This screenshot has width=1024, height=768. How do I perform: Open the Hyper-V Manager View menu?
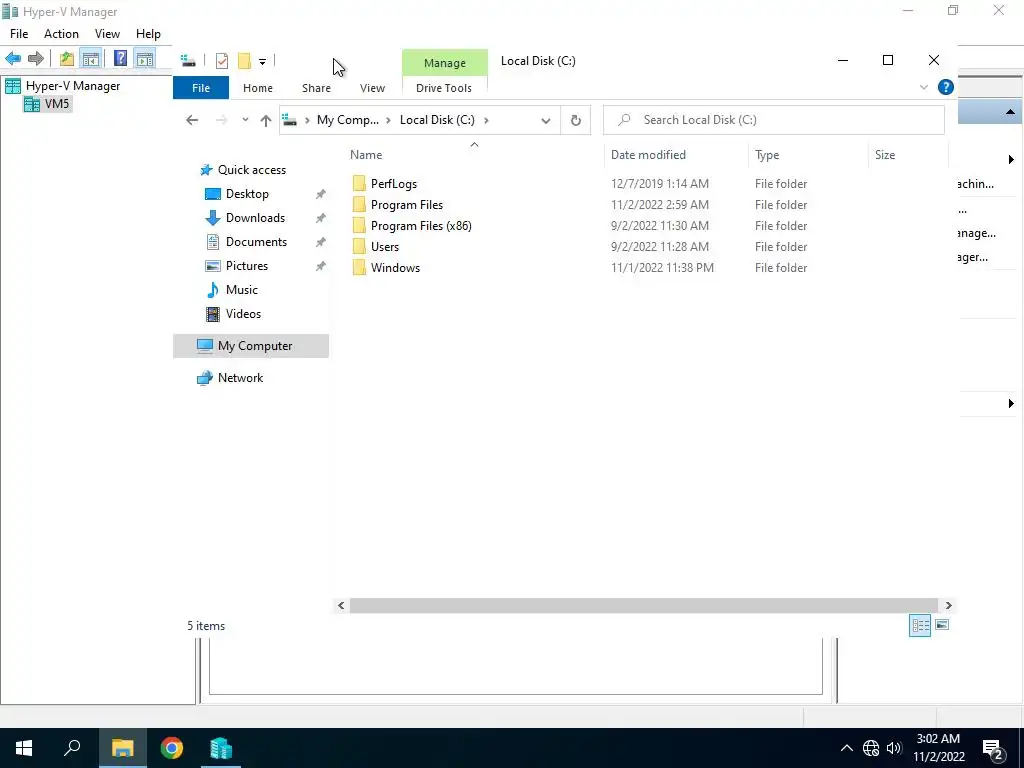pyautogui.click(x=107, y=34)
